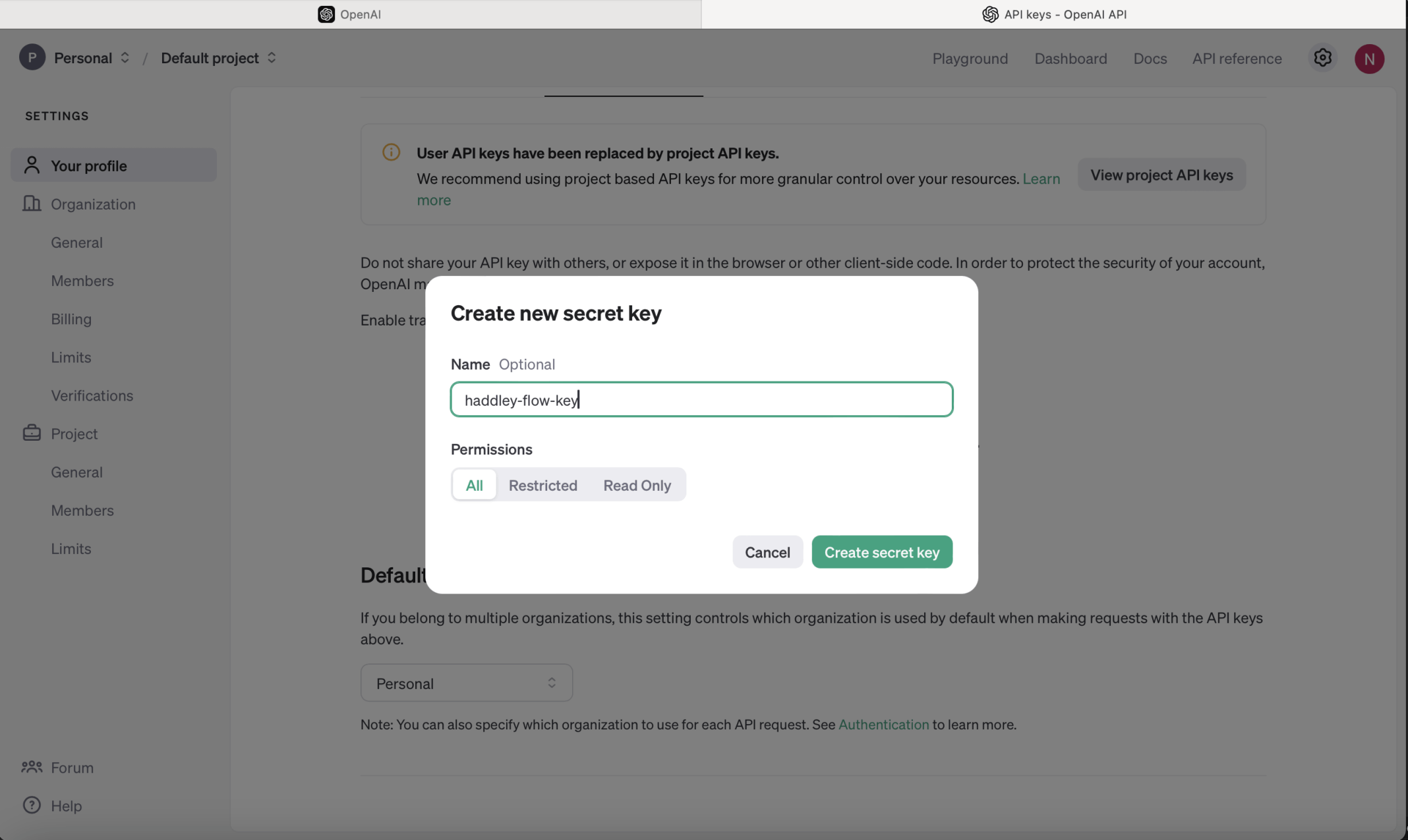
Task: Open the Authentication link
Action: [x=883, y=725]
